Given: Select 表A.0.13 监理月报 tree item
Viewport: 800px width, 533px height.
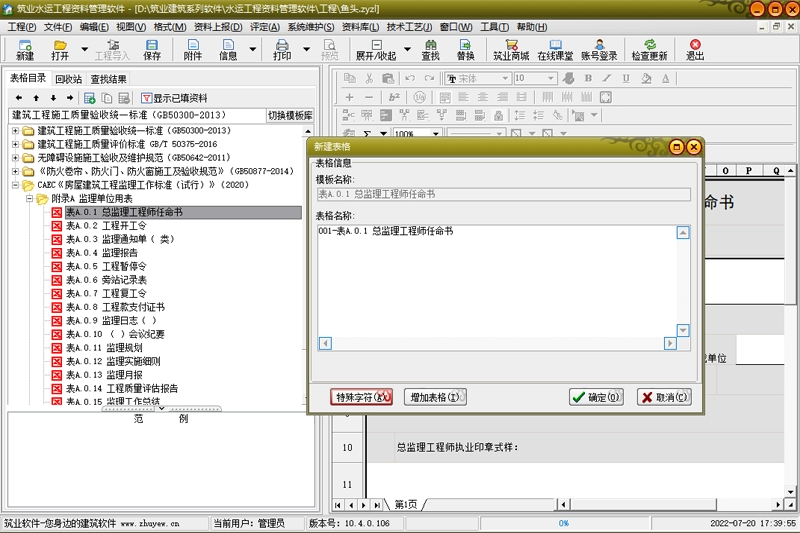Looking at the screenshot, I should 104,375.
